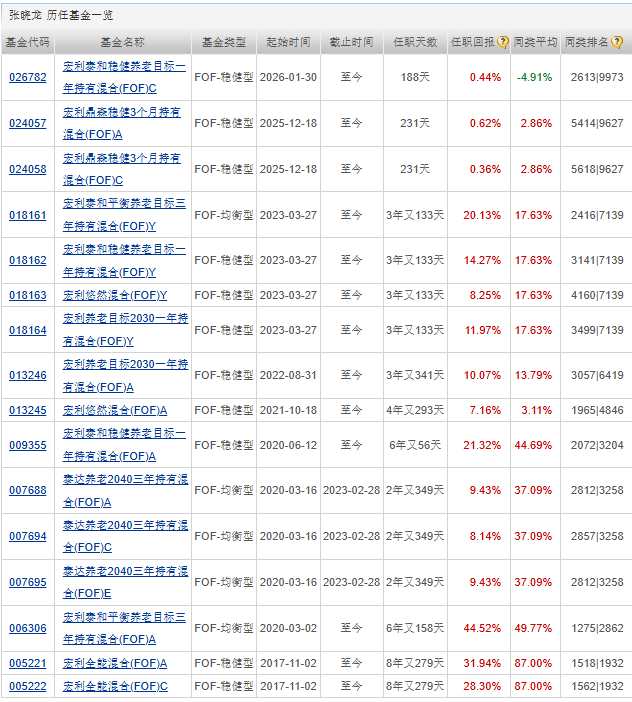632x702 pixels.
Task: Select the 1275|2862 ranking cell
Action: coord(597,628)
